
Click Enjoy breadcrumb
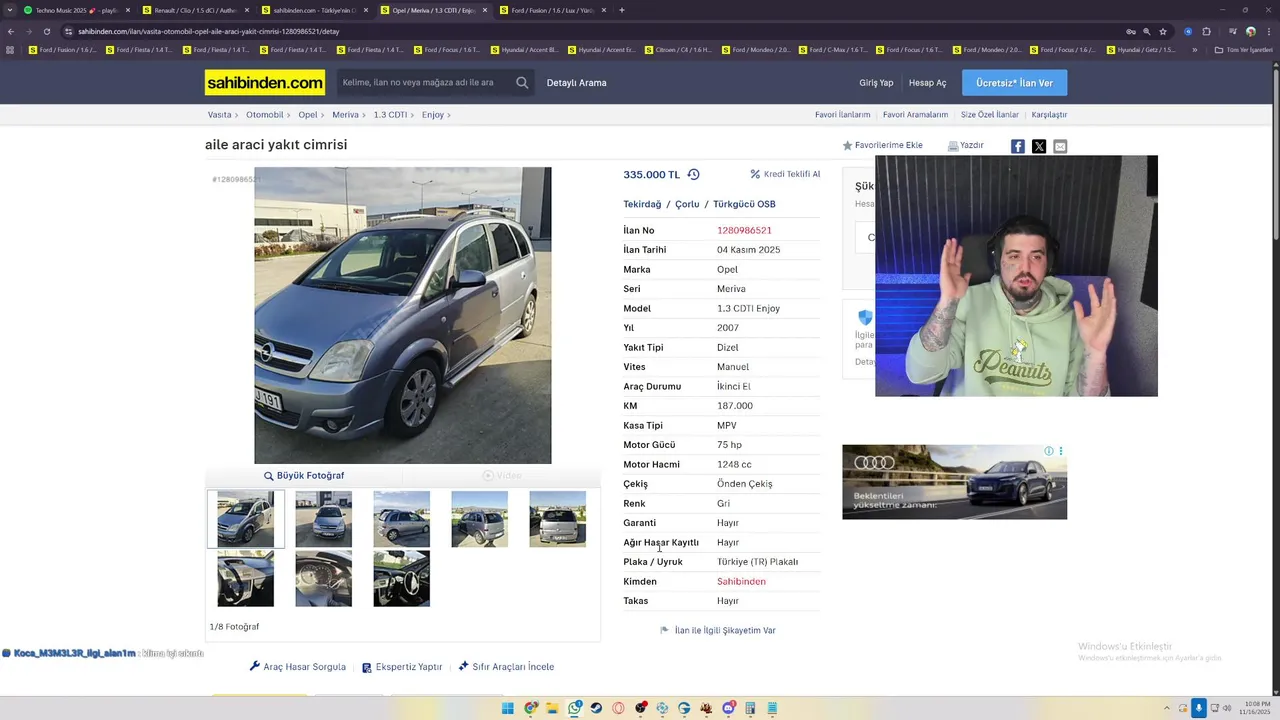coord(433,115)
